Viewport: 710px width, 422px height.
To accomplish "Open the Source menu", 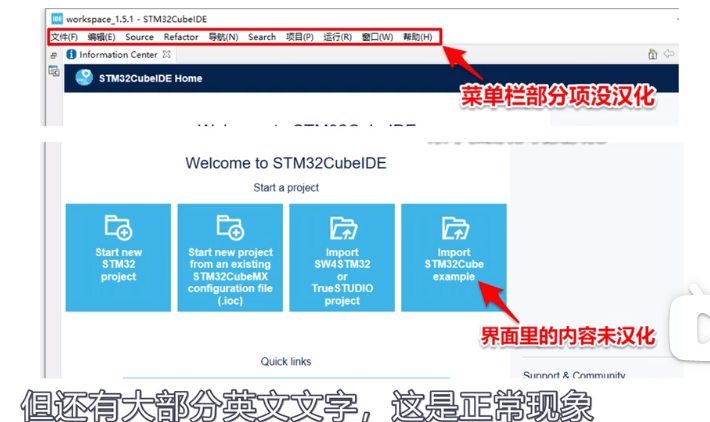I will coord(139,37).
